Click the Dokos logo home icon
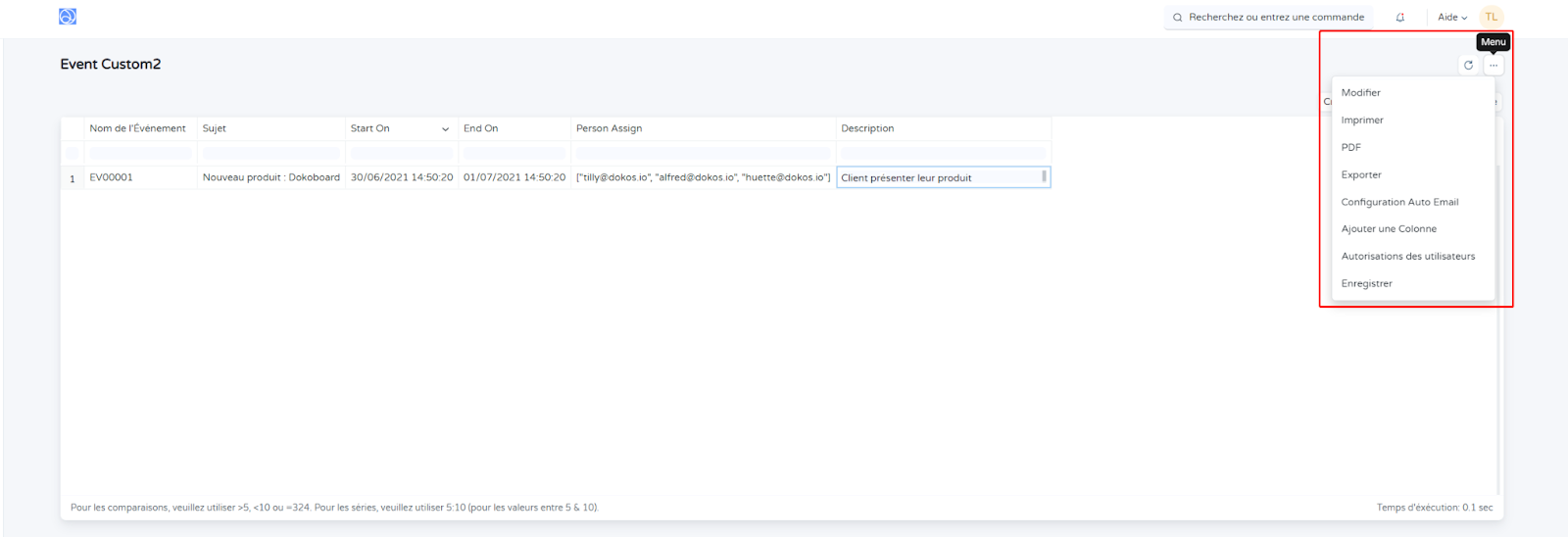1568x537 pixels. click(x=68, y=17)
